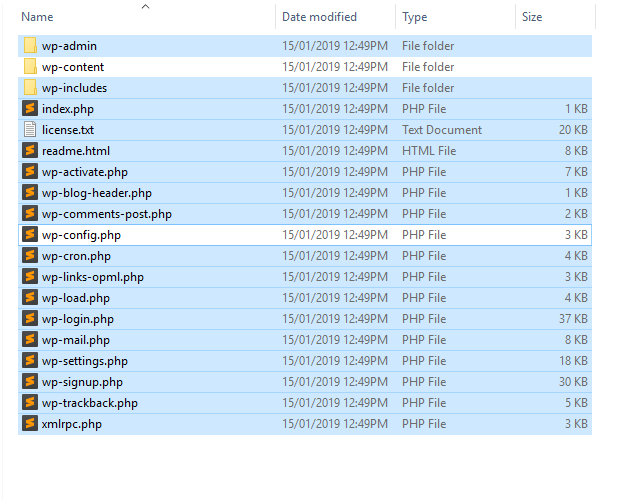
Task: Click the File folder type of wp-content
Action: (x=428, y=67)
